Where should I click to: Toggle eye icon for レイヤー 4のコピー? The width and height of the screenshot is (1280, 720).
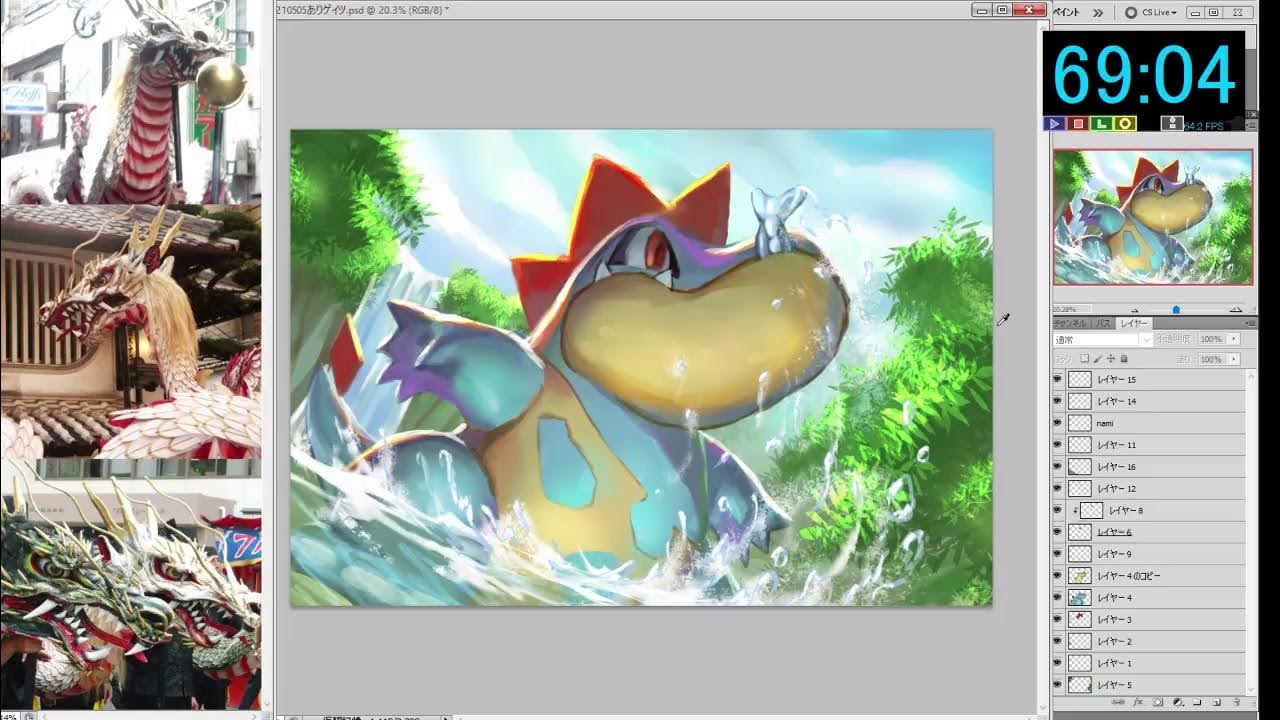(1058, 576)
